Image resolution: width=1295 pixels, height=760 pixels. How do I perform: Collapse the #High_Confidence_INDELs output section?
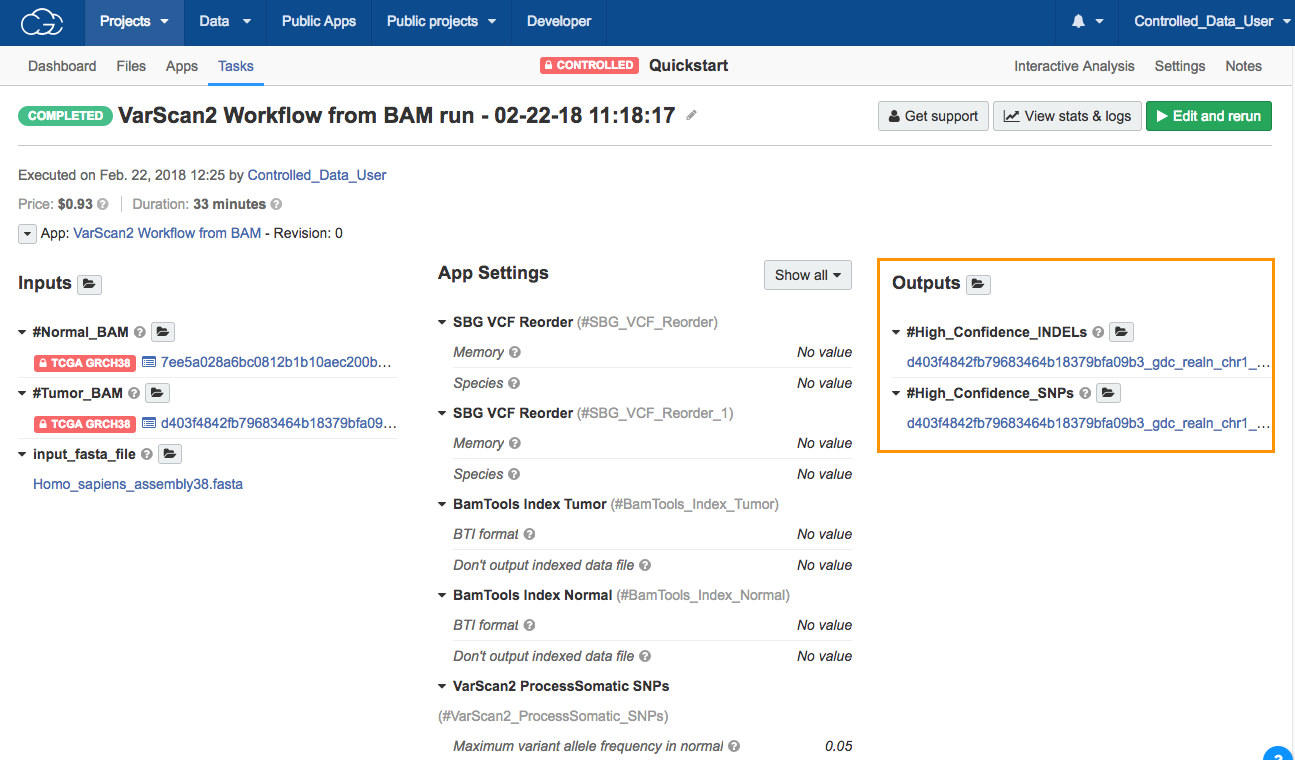point(897,332)
